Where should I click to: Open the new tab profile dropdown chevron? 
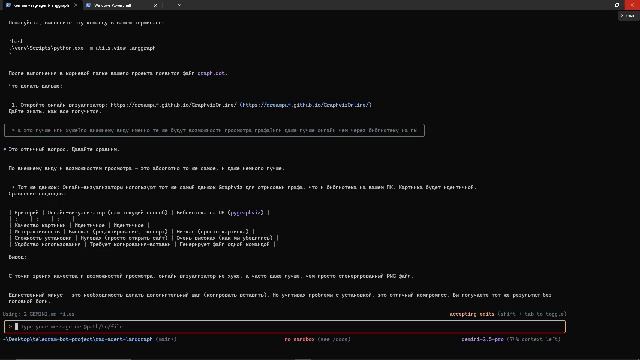pos(179,5)
